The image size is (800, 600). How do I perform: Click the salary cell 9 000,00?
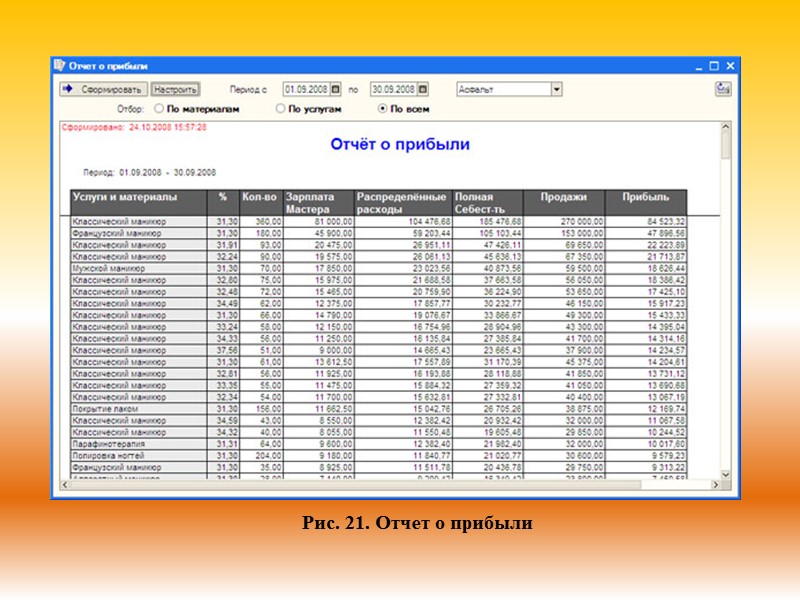click(318, 350)
